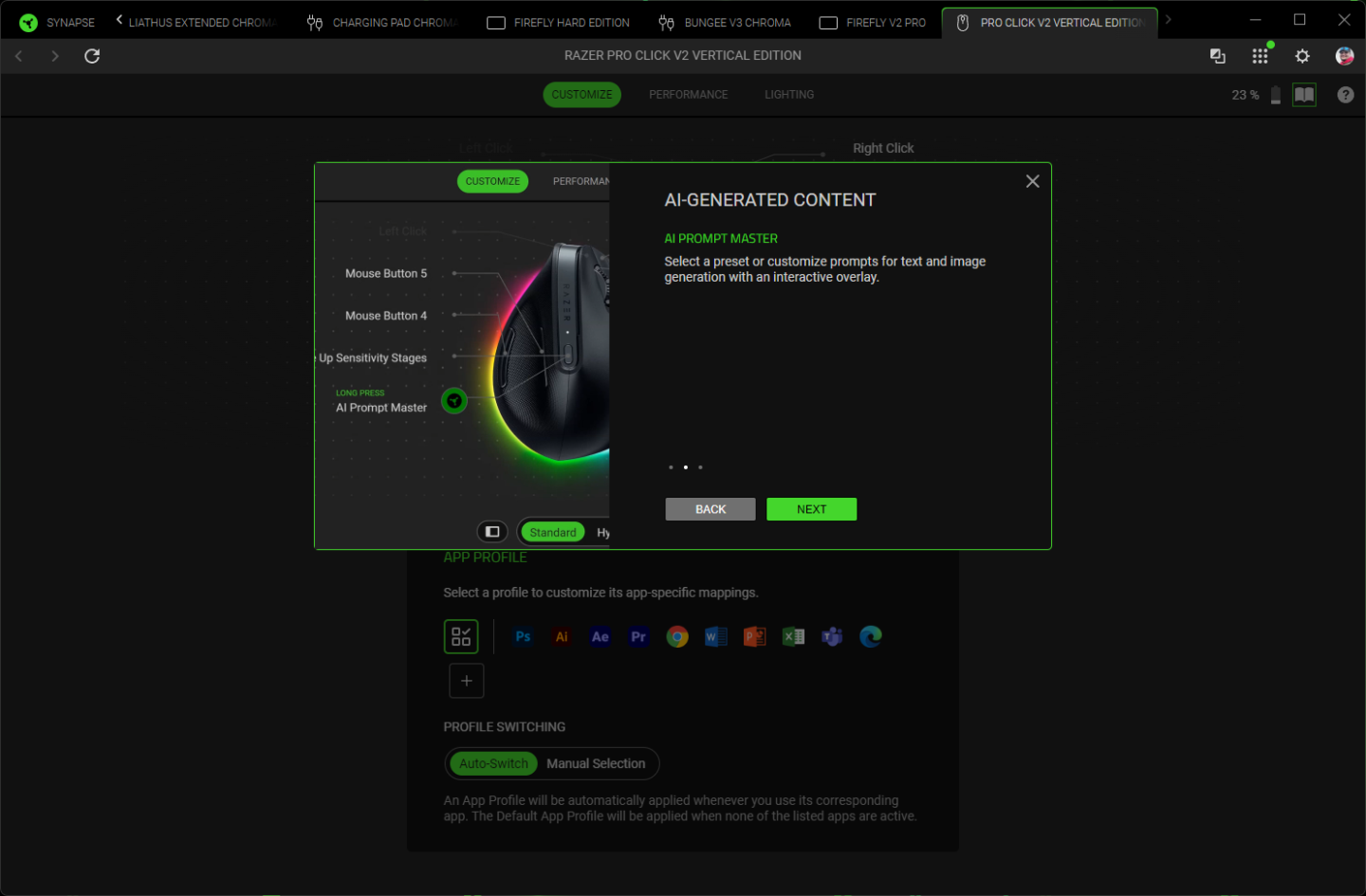Viewport: 1366px width, 896px height.
Task: Open the Lighting tab
Action: coord(789,95)
